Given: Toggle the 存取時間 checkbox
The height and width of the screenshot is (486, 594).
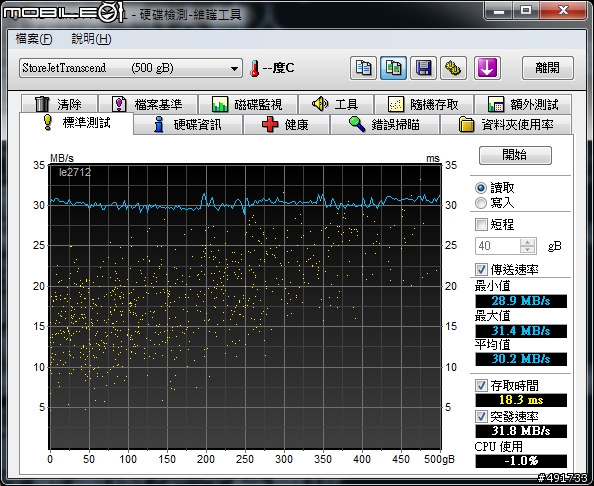Looking at the screenshot, I should tap(481, 386).
